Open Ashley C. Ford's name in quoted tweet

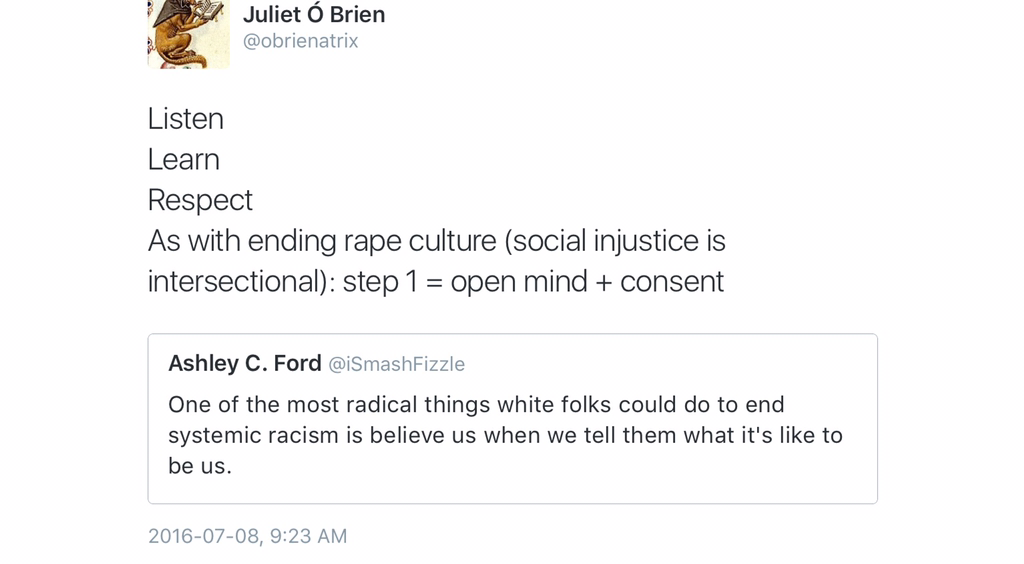pyautogui.click(x=244, y=363)
